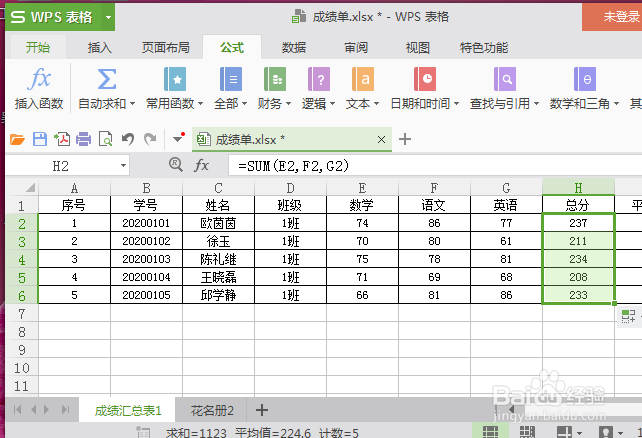Click the save floppy disk icon
The width and height of the screenshot is (642, 438).
[x=40, y=139]
